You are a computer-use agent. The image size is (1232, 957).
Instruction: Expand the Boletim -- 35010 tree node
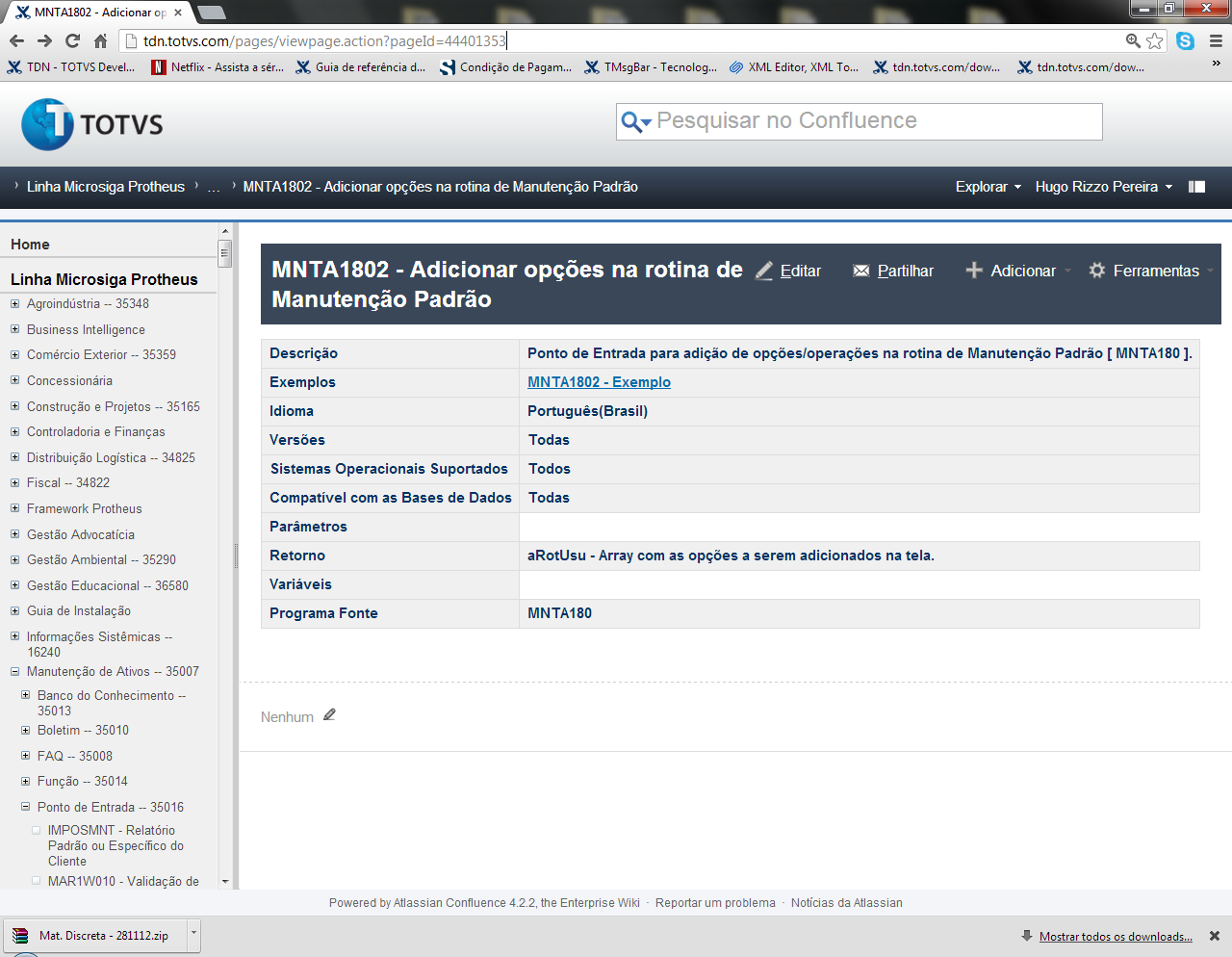[x=25, y=730]
